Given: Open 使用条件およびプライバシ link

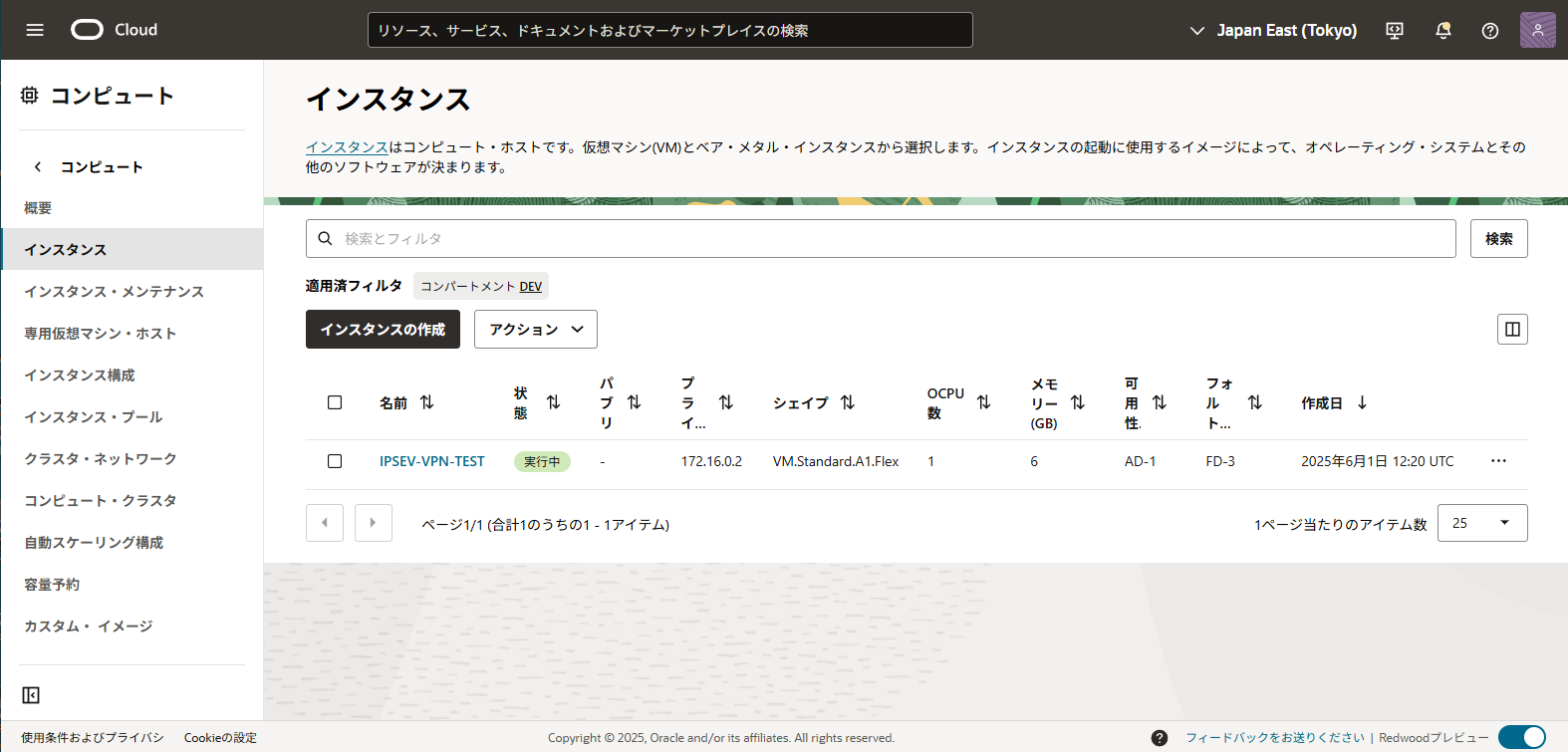Looking at the screenshot, I should (93, 738).
